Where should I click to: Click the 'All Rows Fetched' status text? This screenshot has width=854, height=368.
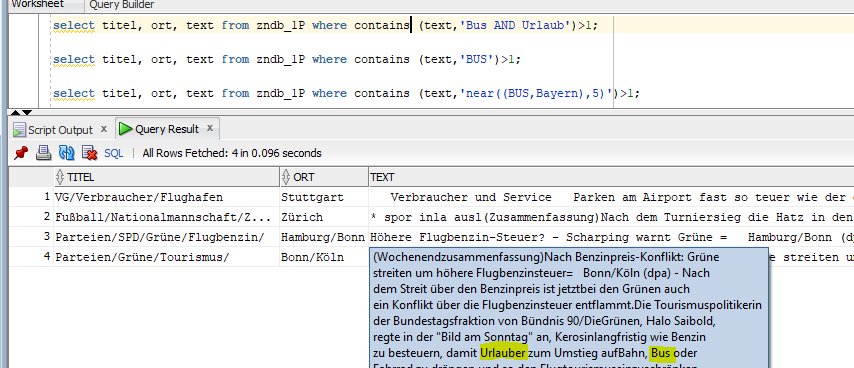tap(231, 154)
